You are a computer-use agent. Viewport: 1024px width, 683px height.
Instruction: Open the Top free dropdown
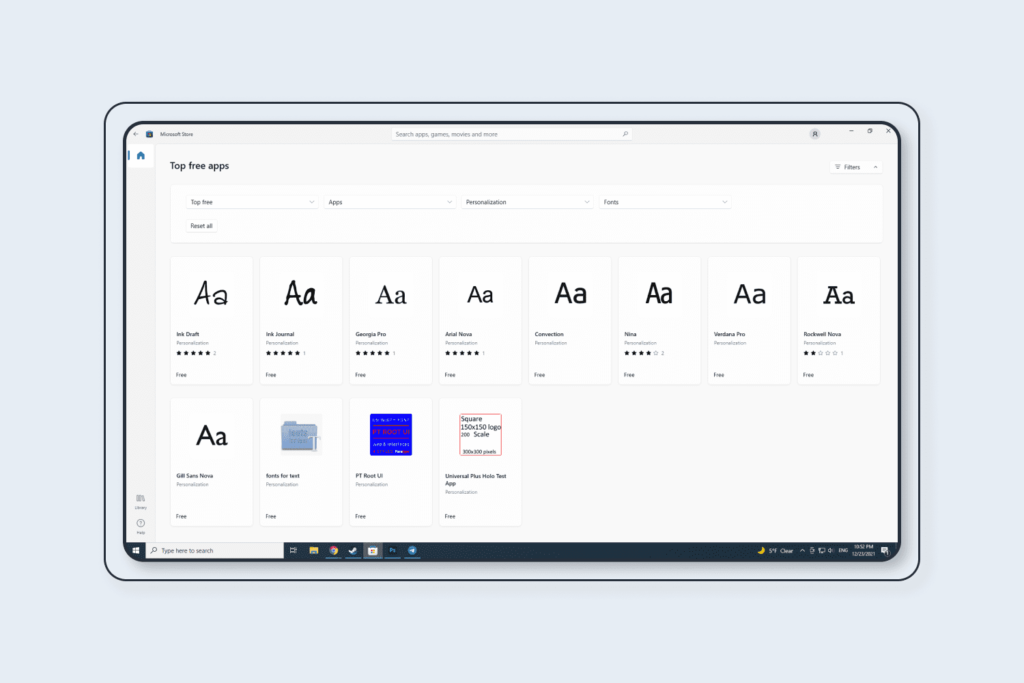pyautogui.click(x=250, y=201)
